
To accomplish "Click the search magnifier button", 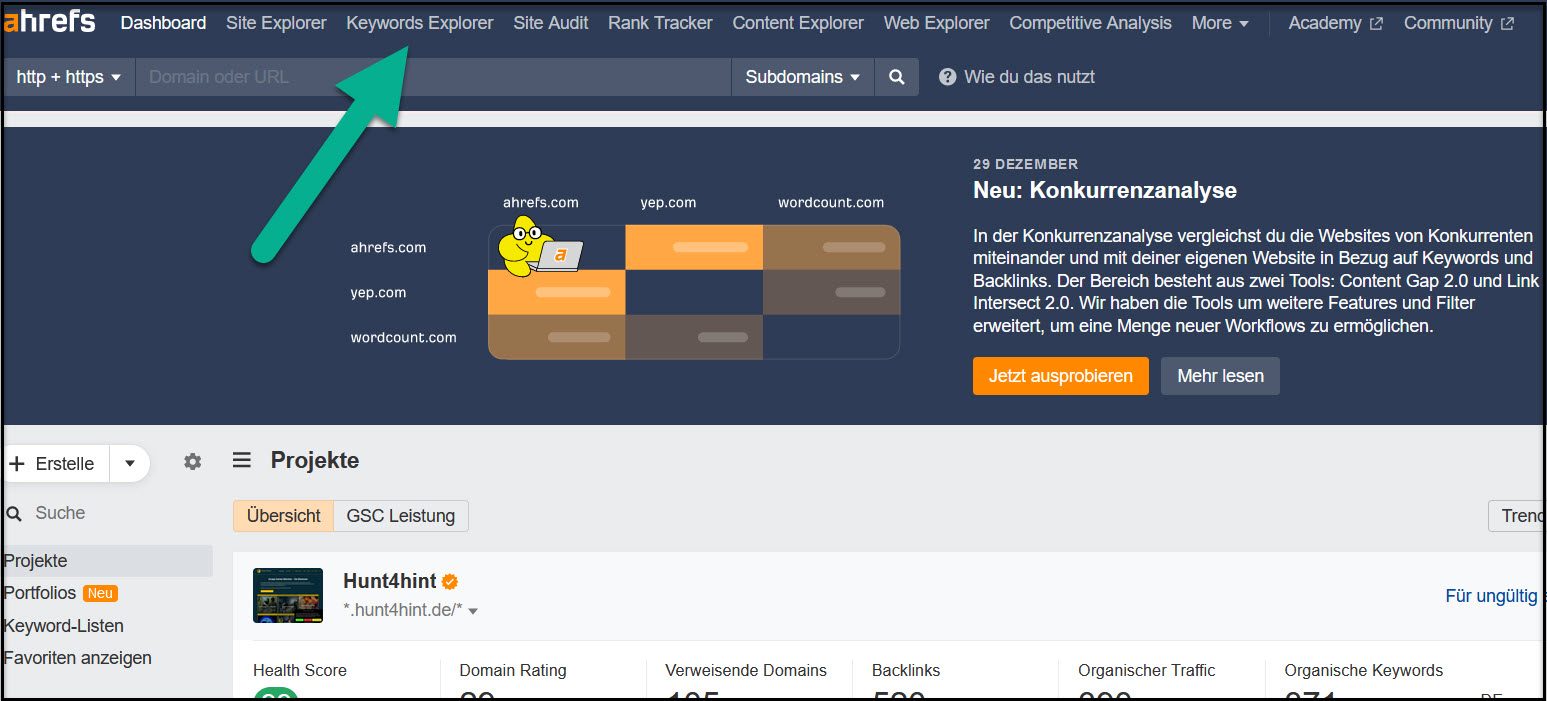I will (897, 77).
